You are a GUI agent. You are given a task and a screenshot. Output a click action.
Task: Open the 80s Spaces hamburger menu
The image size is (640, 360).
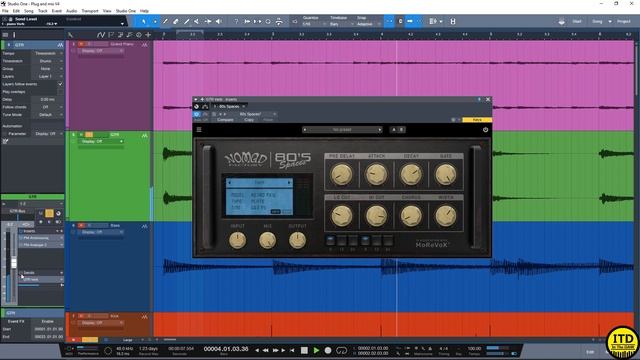(199, 130)
